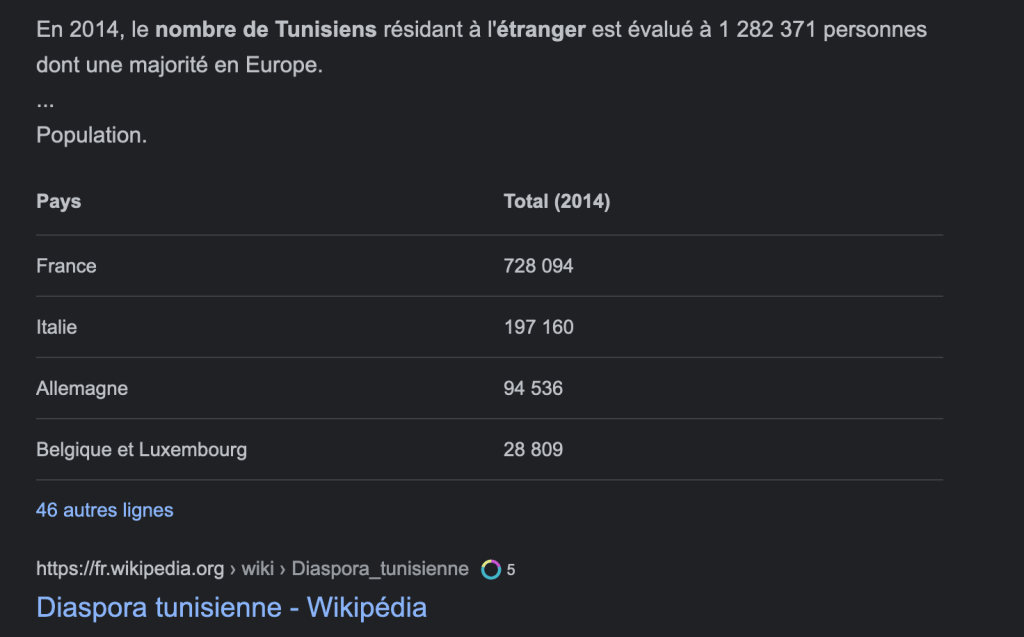
Task: Click the 'Pays' column header
Action: tap(59, 201)
